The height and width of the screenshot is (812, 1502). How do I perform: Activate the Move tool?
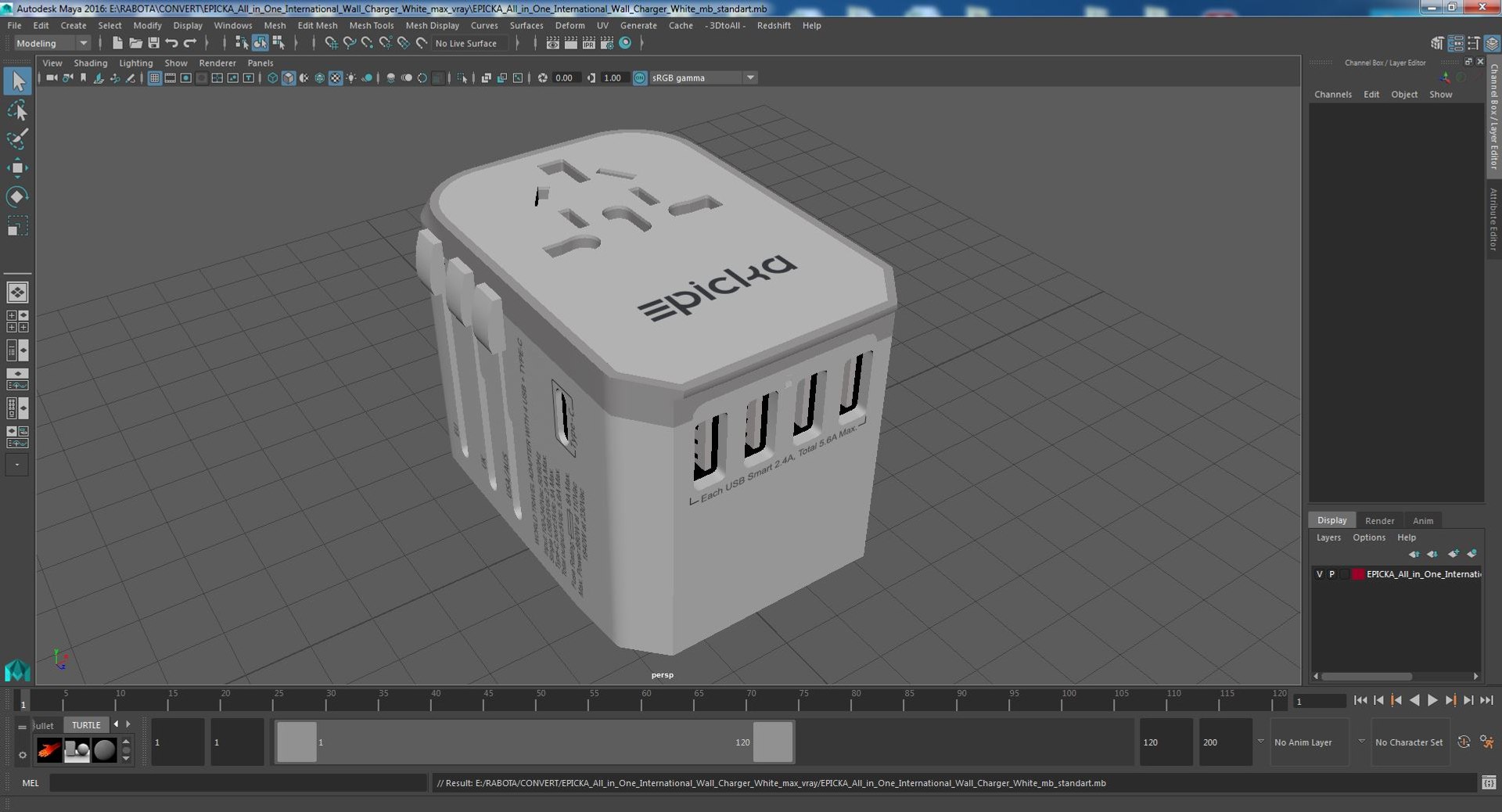click(x=17, y=167)
